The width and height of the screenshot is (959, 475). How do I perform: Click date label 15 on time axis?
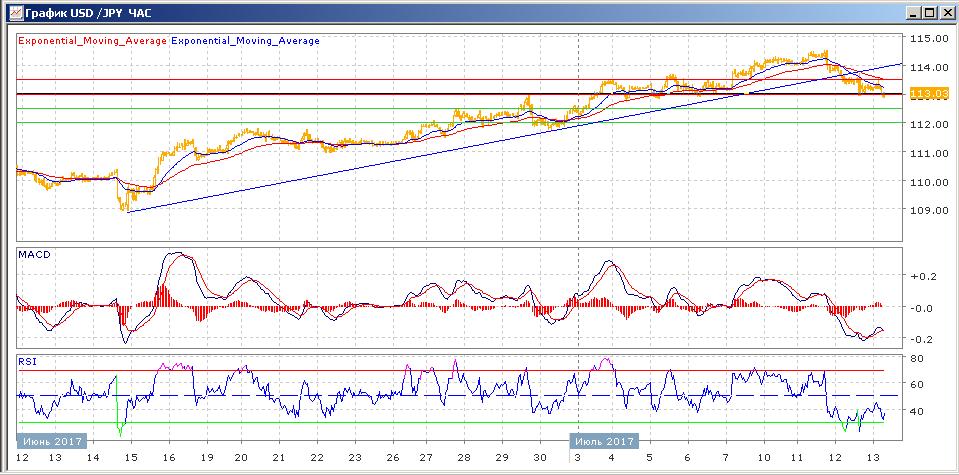[131, 458]
